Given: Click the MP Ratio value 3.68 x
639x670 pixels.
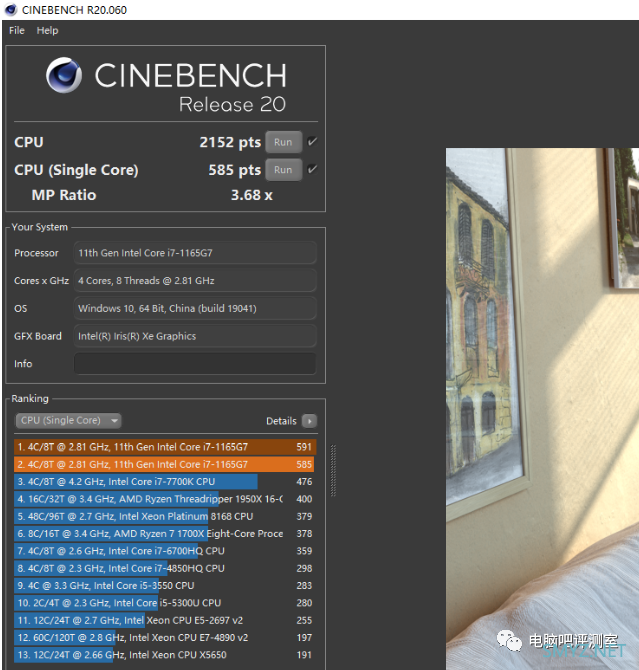Looking at the screenshot, I should 251,195.
